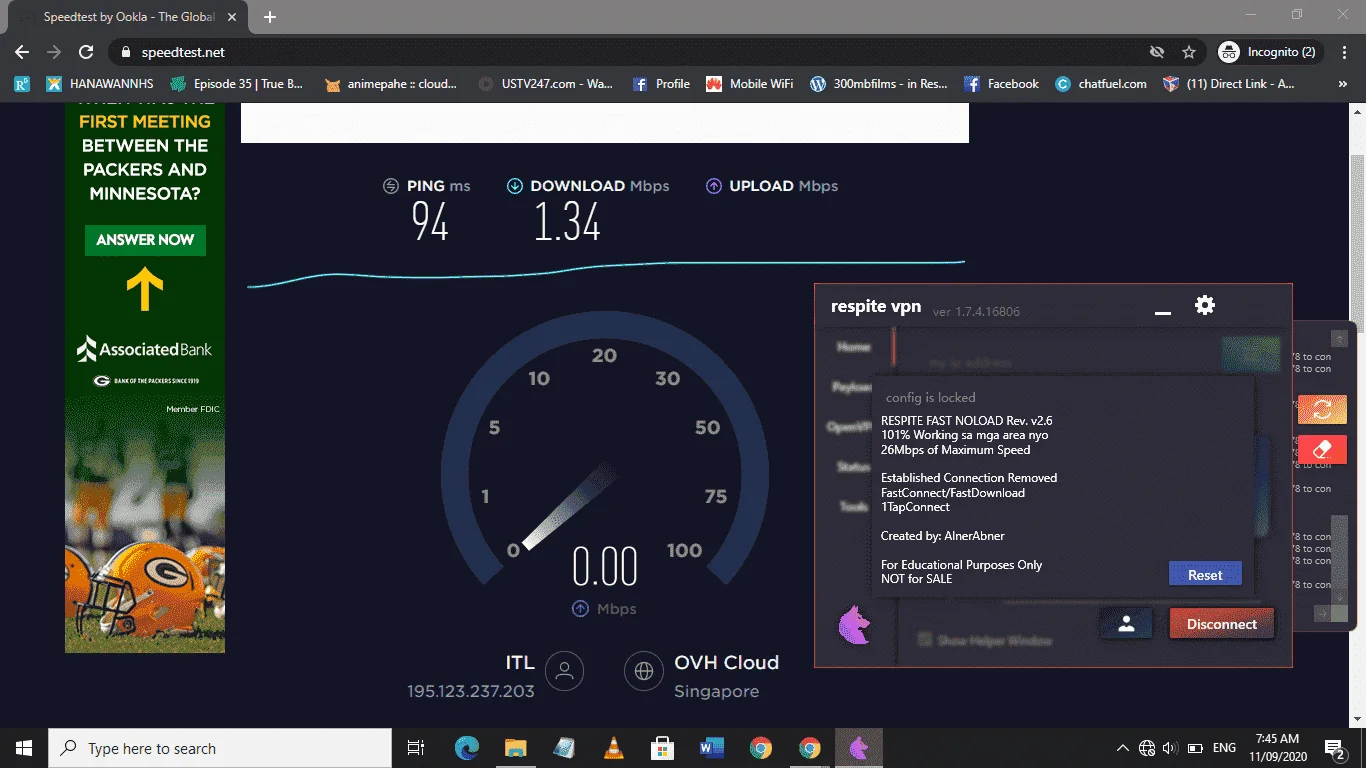Click the PING result icon
The height and width of the screenshot is (768, 1366).
(x=391, y=186)
